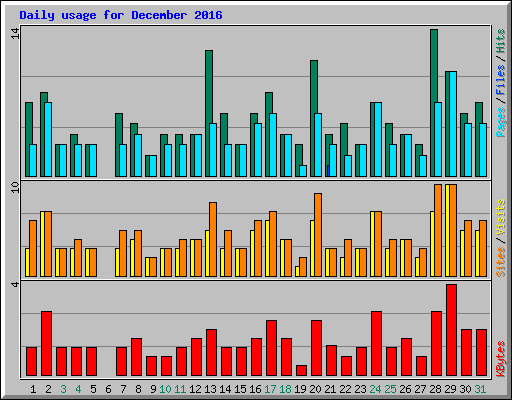Select the shortest red KBytes bar on day 19

(301, 371)
